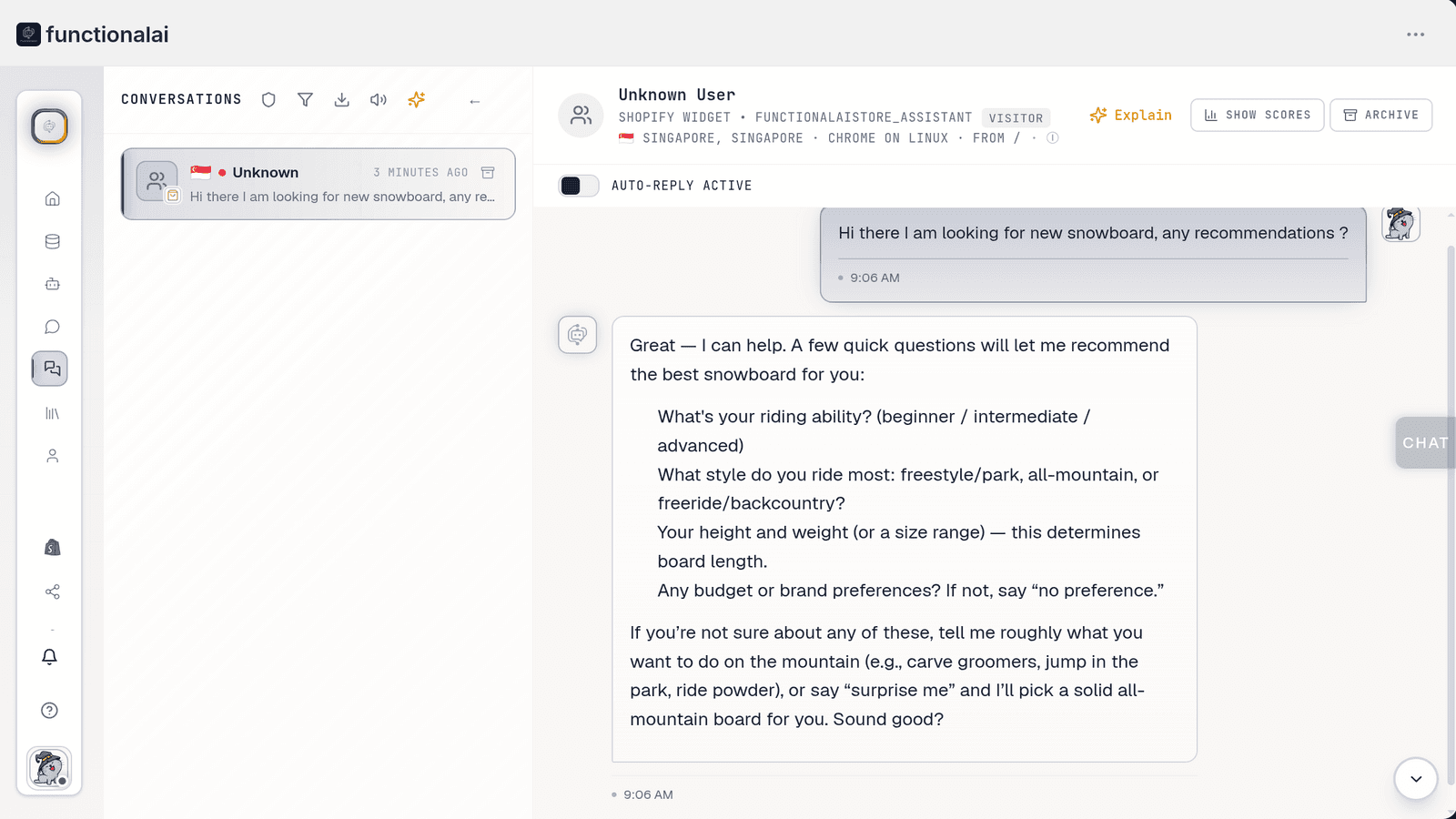Open the CHAT side tab
Viewport: 1456px width, 819px height.
tap(1425, 442)
